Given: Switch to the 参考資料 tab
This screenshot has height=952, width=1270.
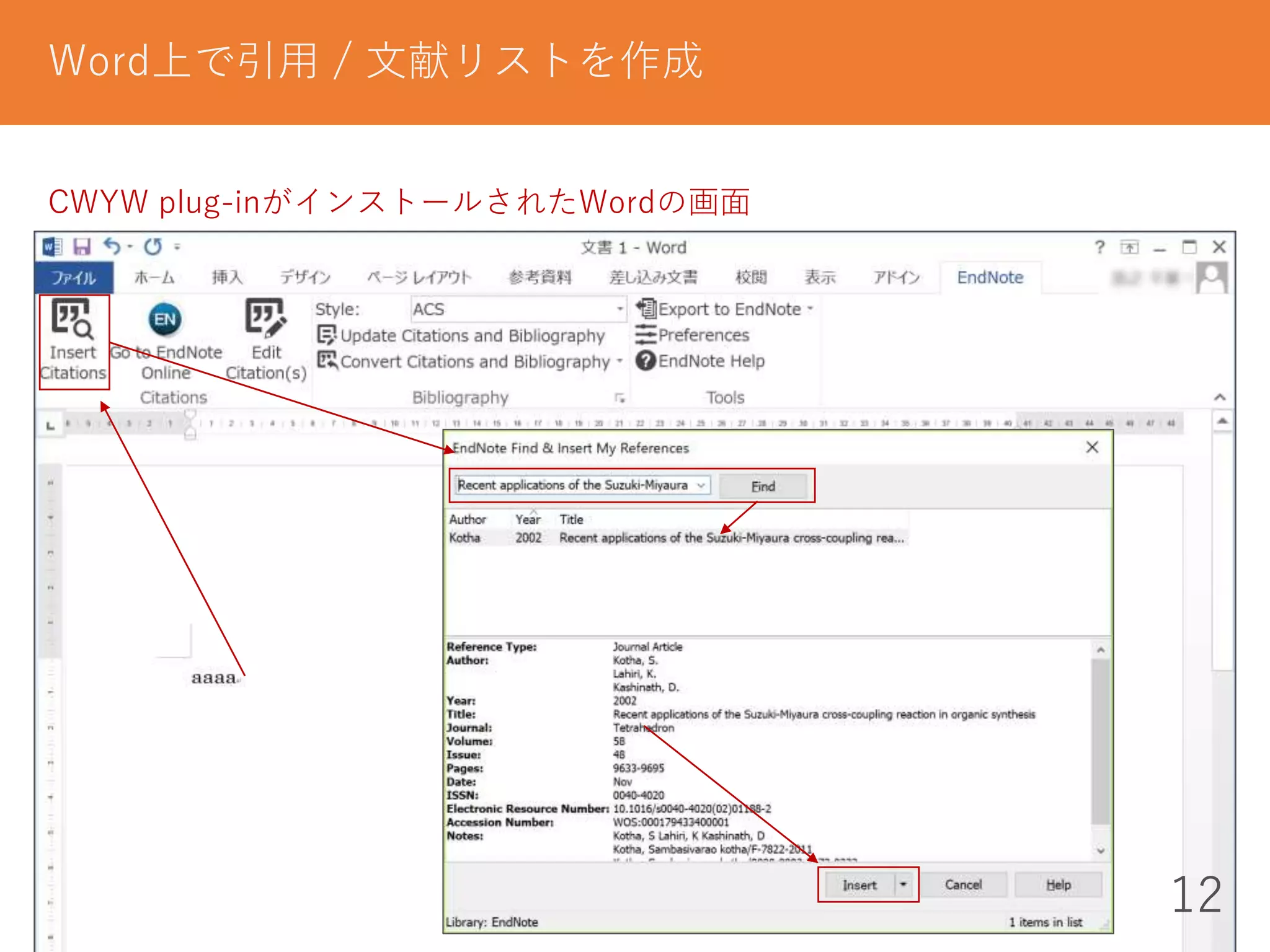Looking at the screenshot, I should click(540, 277).
